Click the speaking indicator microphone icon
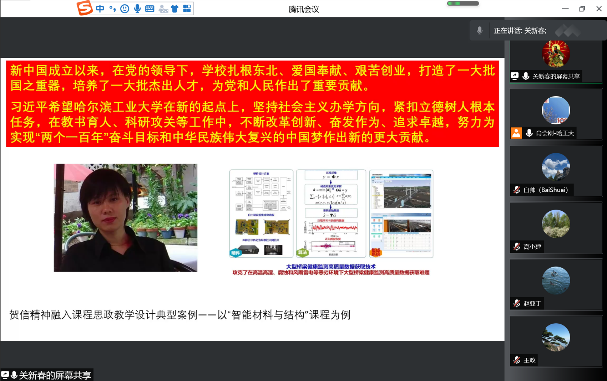Screen dimensions: 607x381 click(480, 30)
